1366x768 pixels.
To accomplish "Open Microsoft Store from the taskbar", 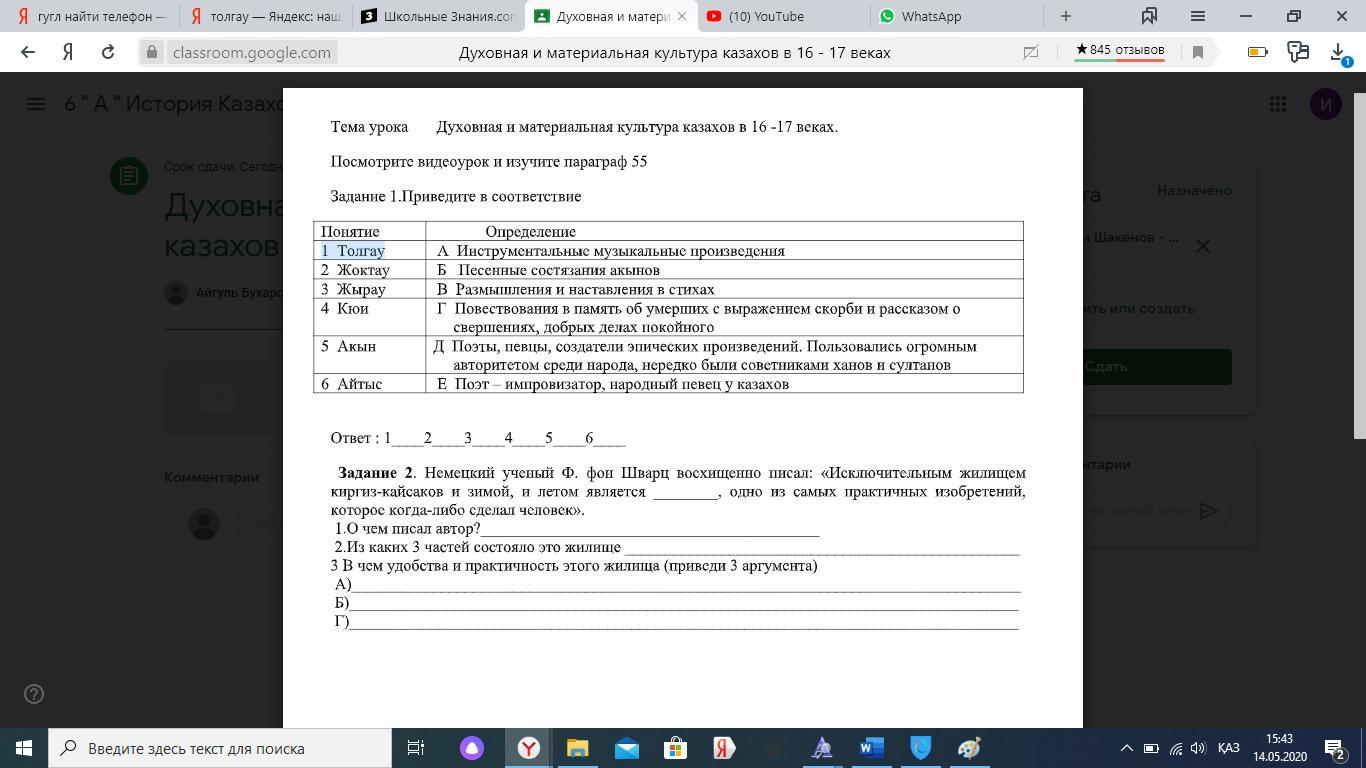I will click(676, 748).
